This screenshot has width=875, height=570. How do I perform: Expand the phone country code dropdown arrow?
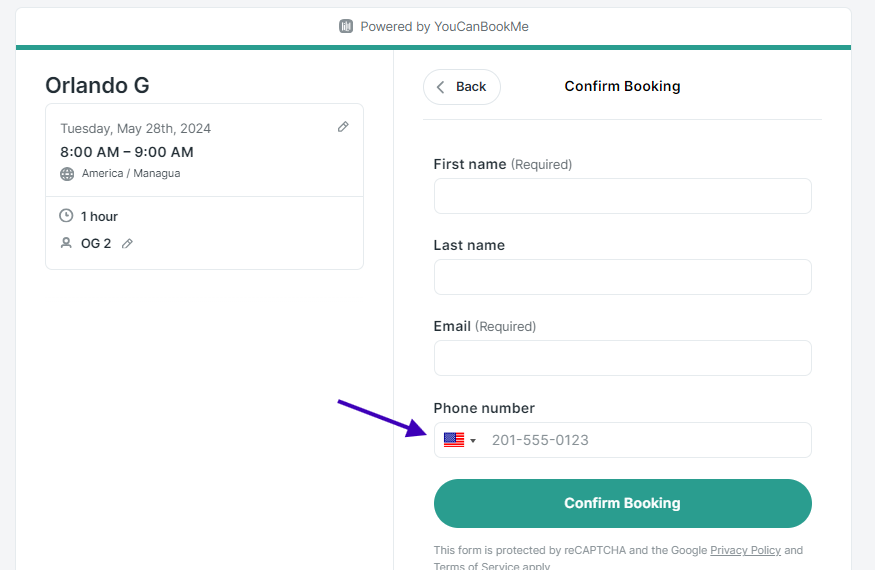473,440
